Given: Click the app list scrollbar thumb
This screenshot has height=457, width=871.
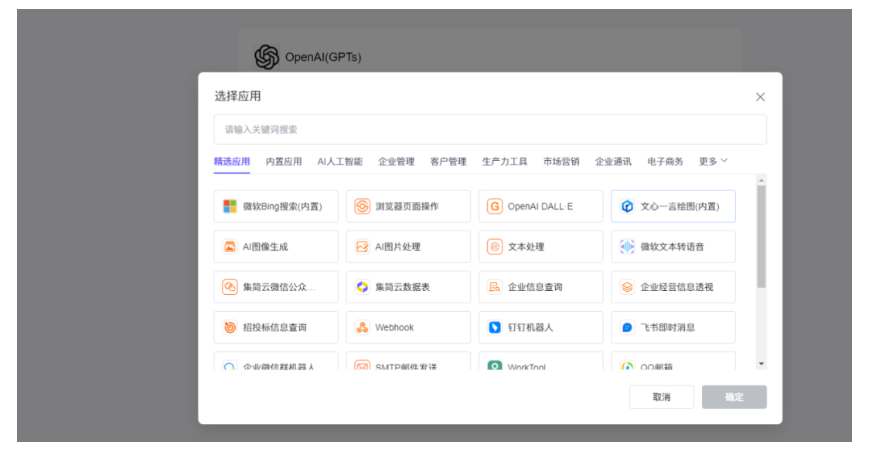Looking at the screenshot, I should (761, 237).
